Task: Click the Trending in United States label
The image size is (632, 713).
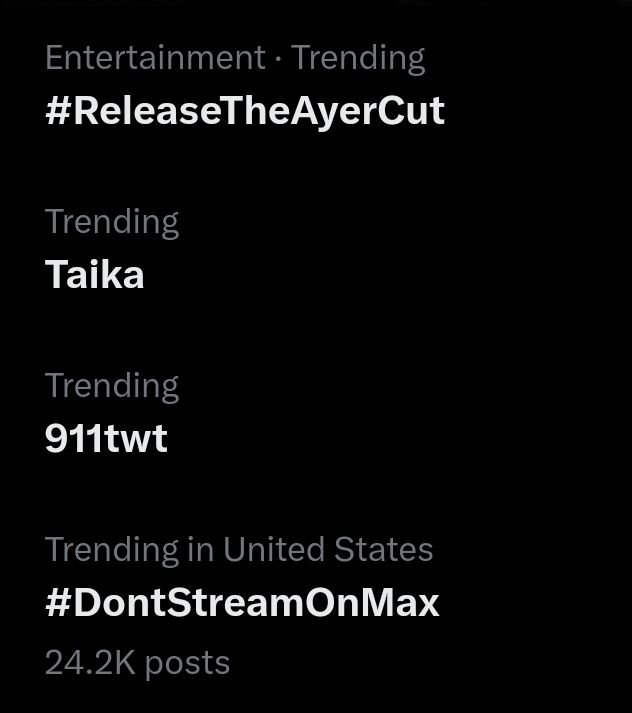Action: click(238, 549)
